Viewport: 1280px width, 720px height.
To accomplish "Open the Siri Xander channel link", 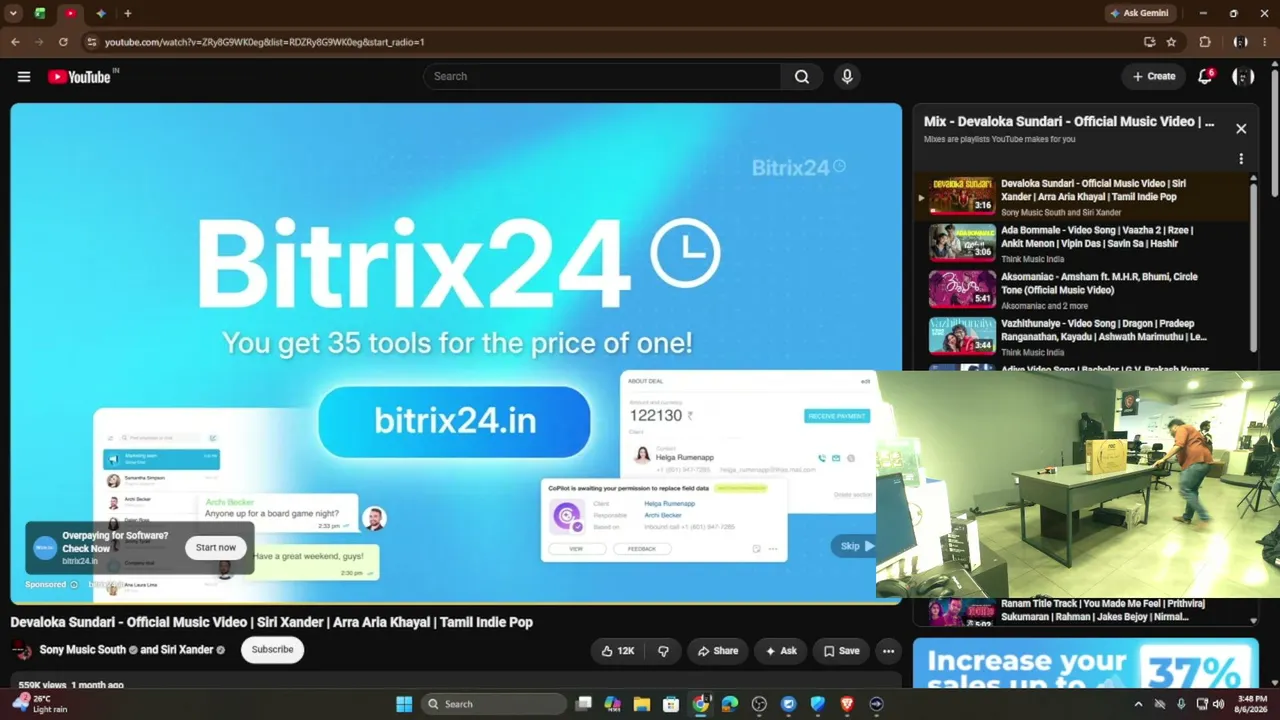I will tap(187, 650).
